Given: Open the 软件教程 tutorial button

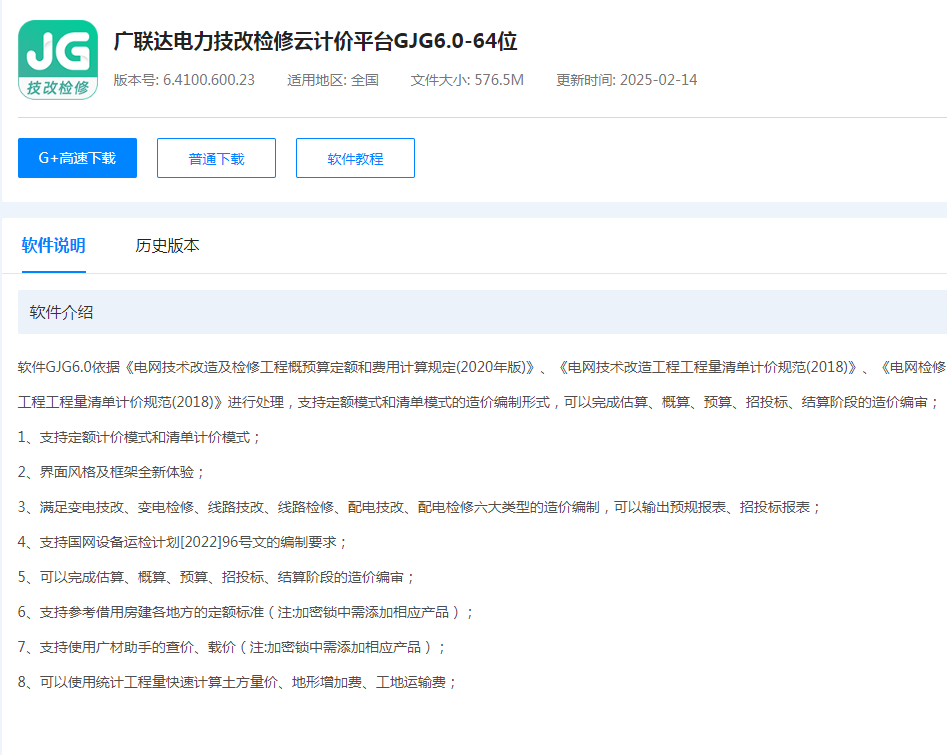Looking at the screenshot, I should [355, 158].
